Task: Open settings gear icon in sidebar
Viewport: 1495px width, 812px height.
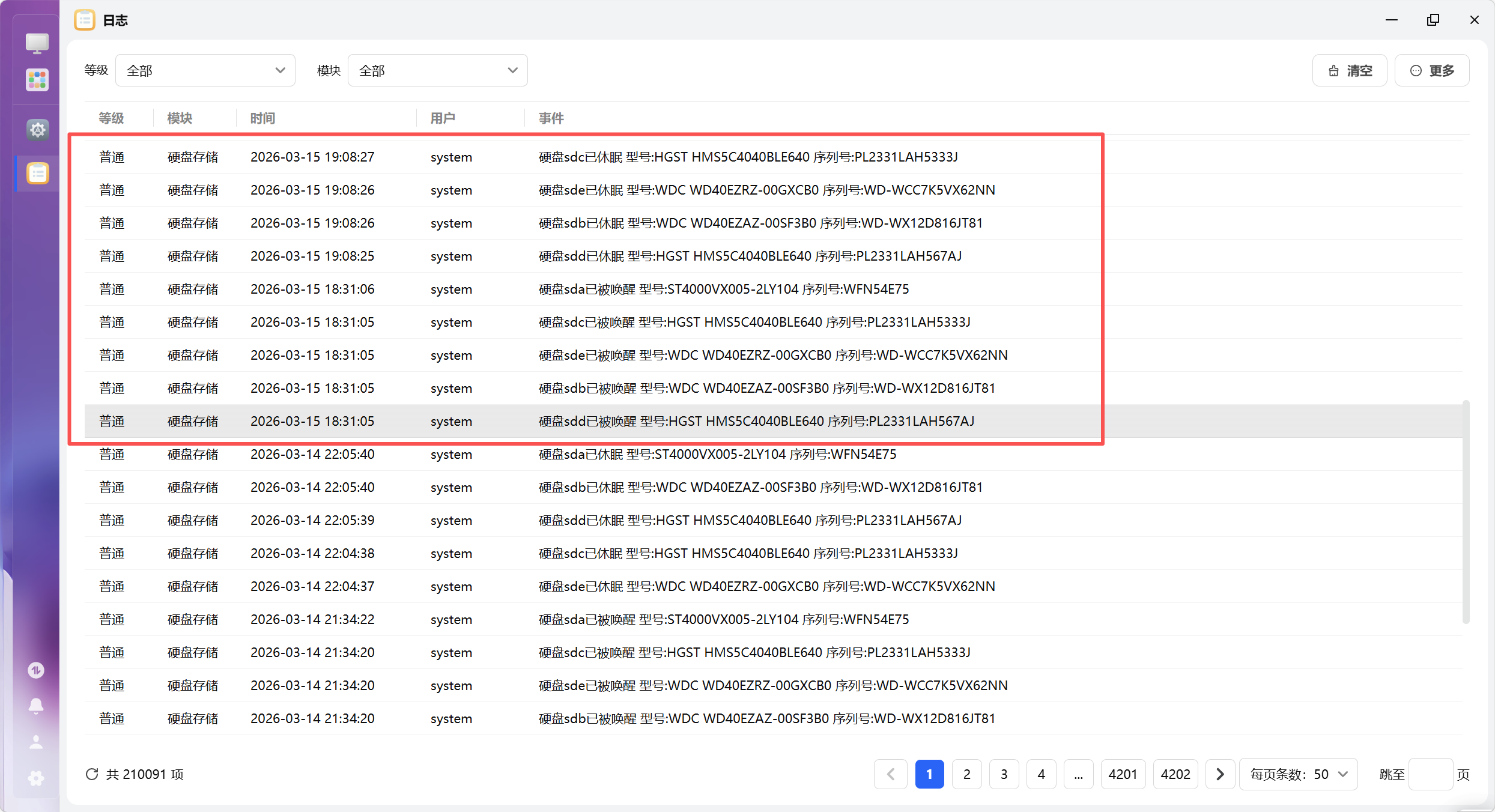Action: (x=37, y=129)
